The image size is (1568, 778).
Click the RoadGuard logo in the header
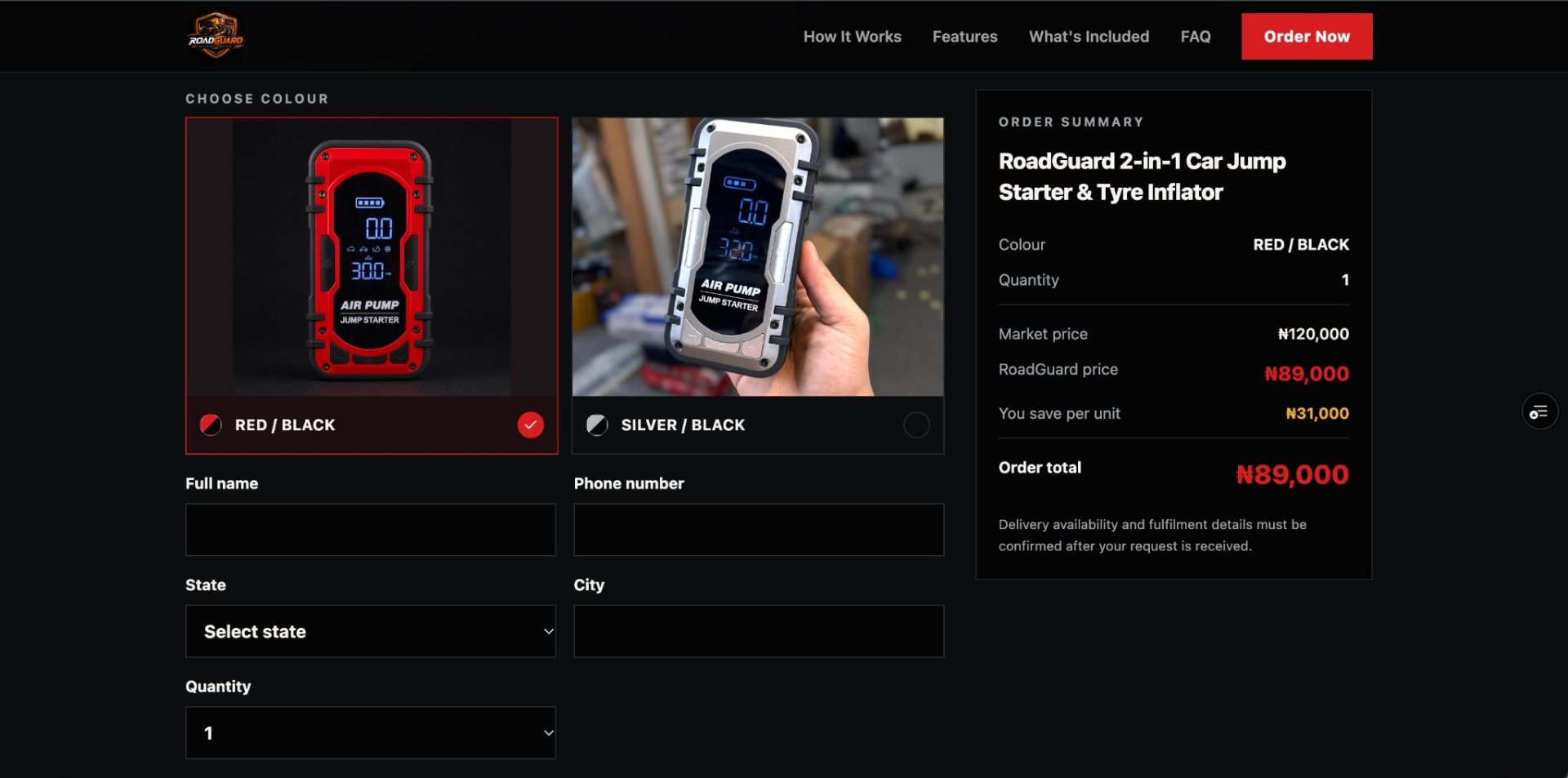[216, 36]
